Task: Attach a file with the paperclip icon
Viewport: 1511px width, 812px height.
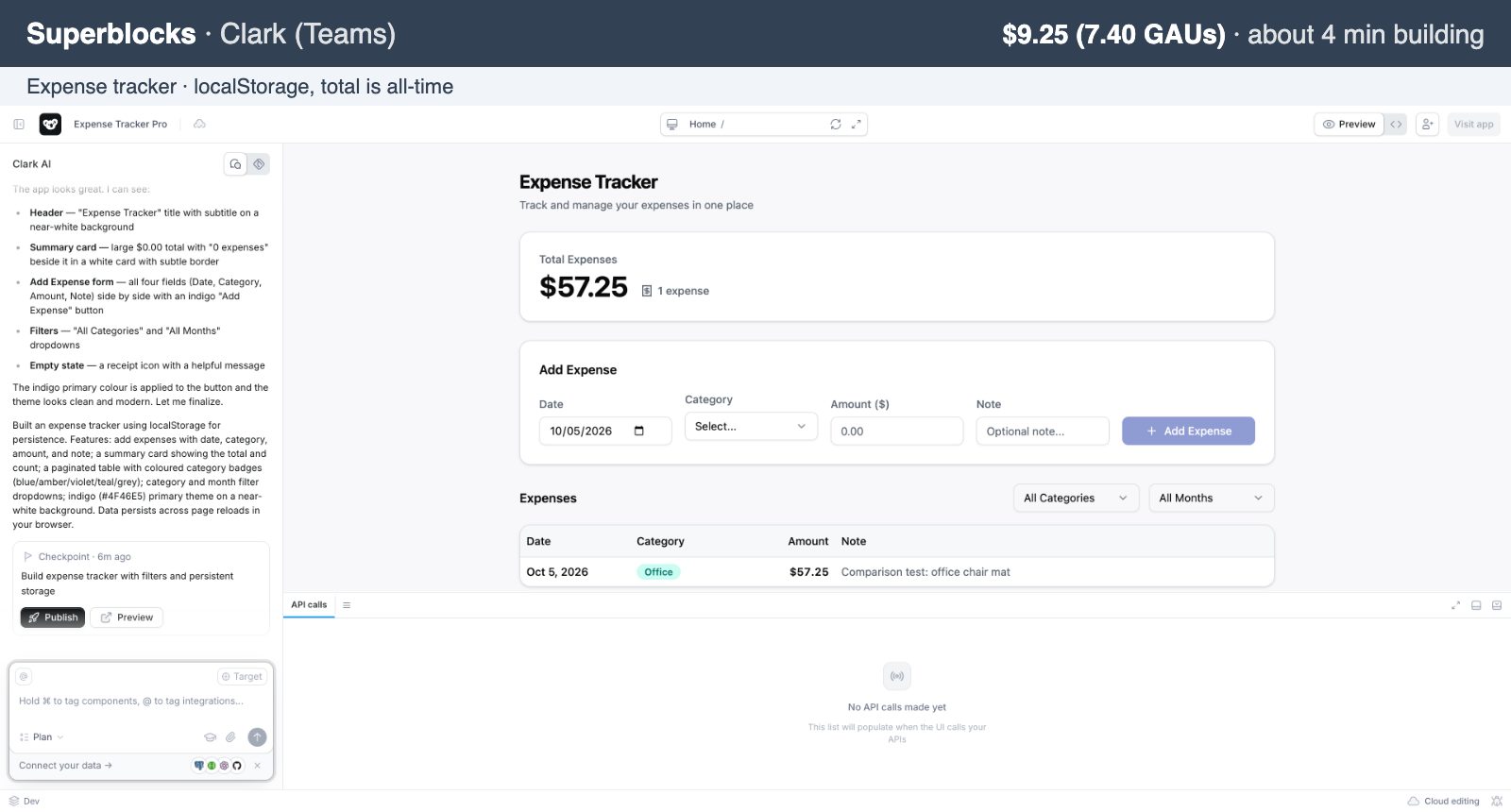Action: tap(230, 737)
